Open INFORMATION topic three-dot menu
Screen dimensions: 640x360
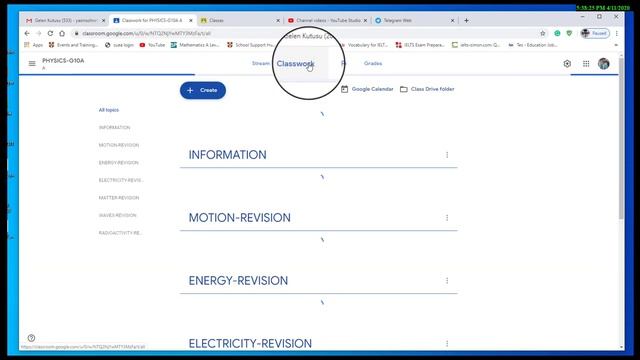[447, 155]
